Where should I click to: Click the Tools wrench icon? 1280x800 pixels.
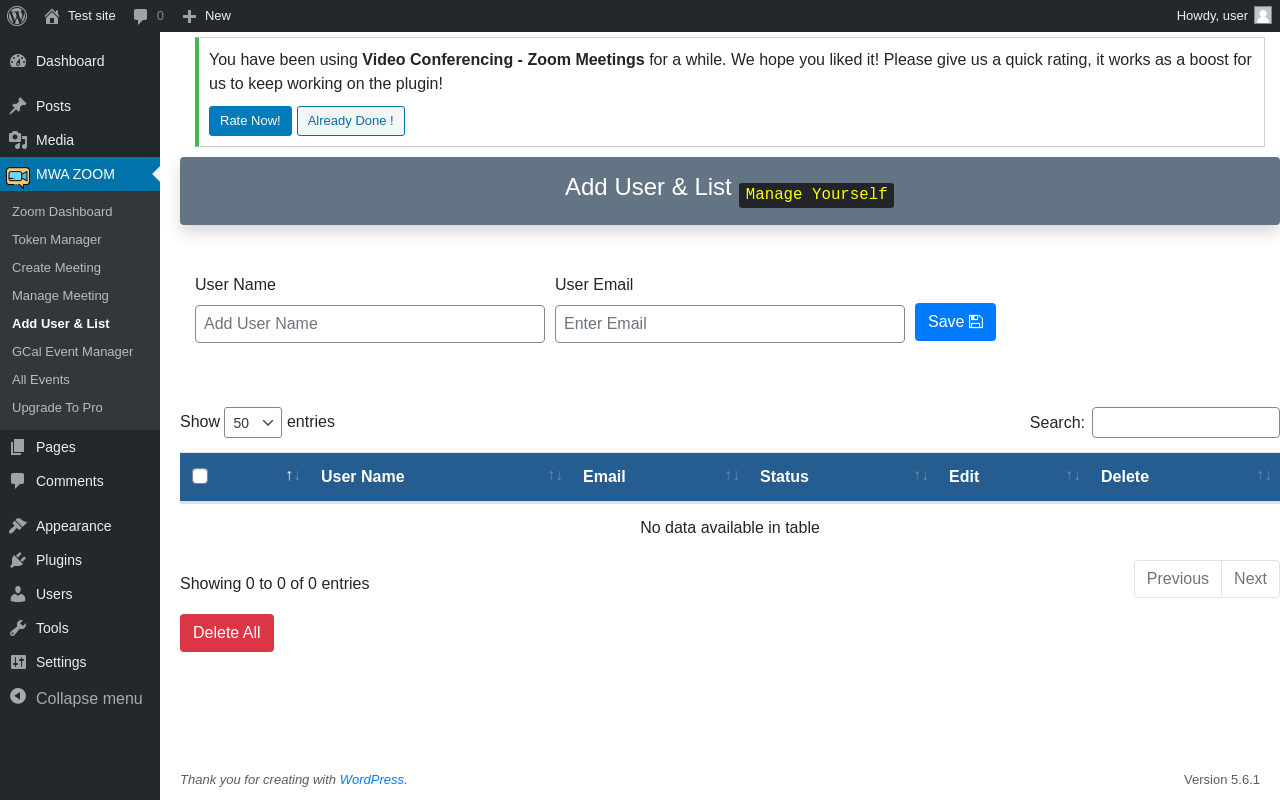(x=18, y=628)
